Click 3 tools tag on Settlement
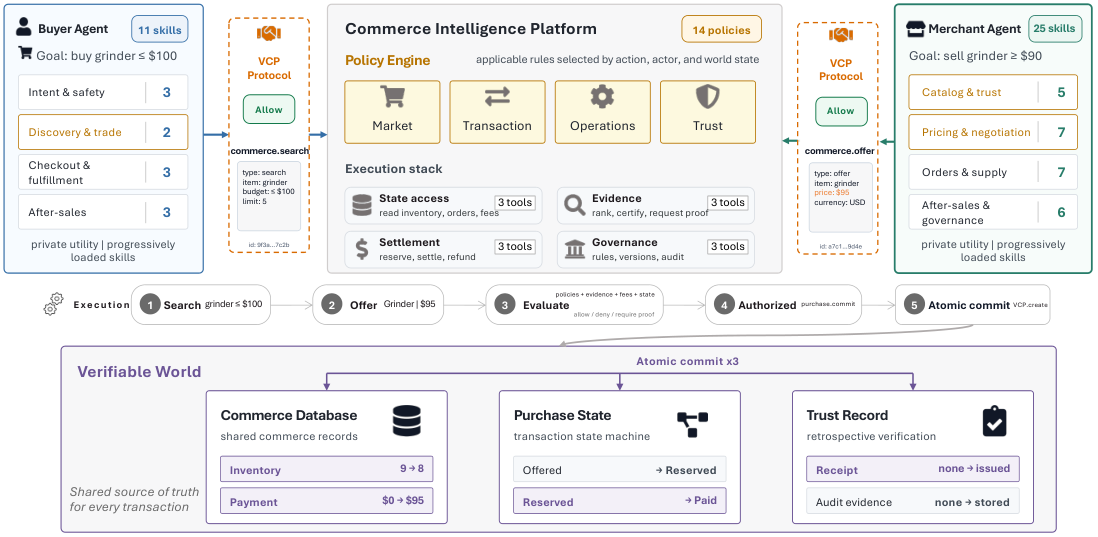 point(515,246)
